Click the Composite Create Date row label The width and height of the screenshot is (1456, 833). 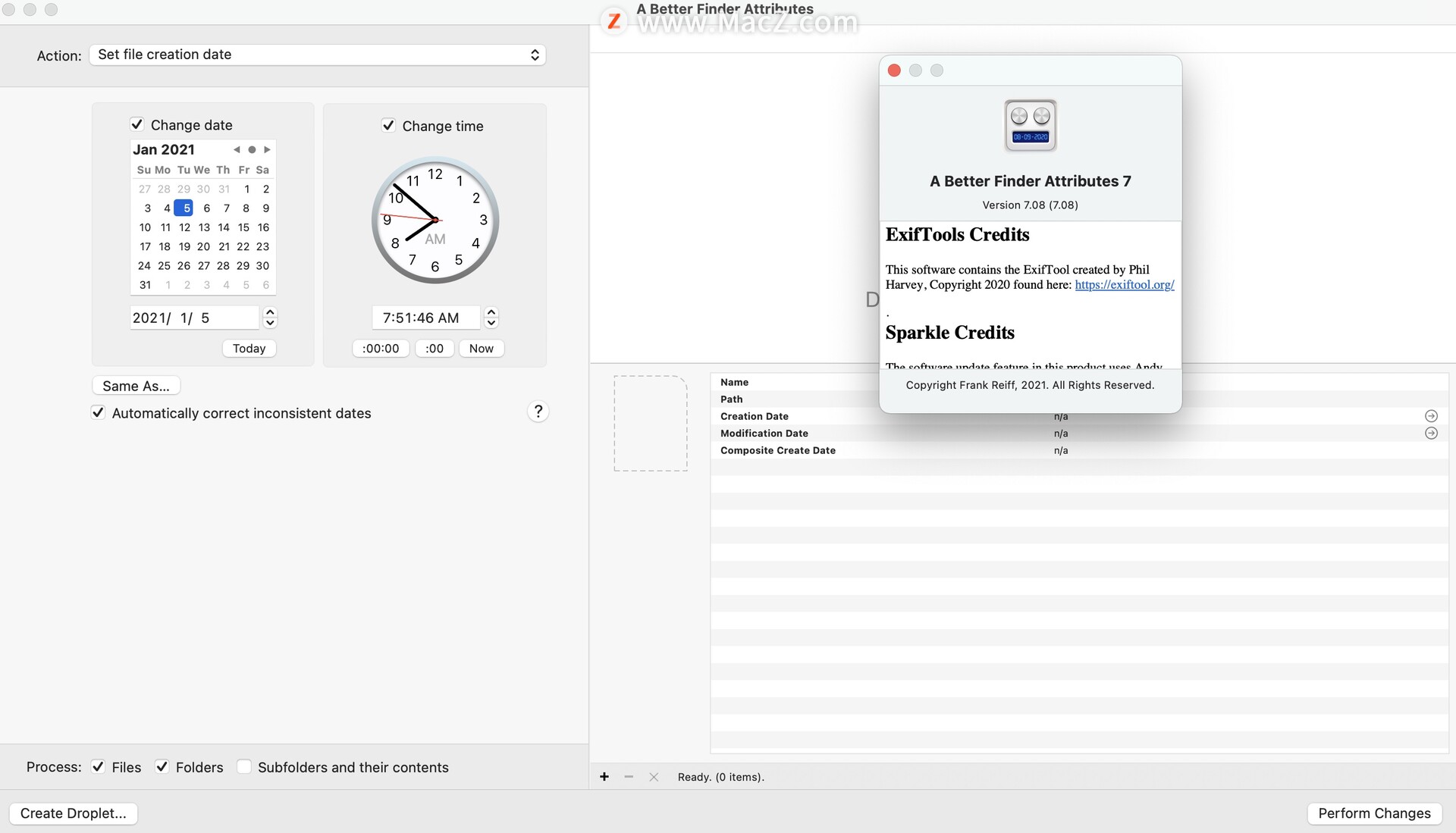point(778,450)
